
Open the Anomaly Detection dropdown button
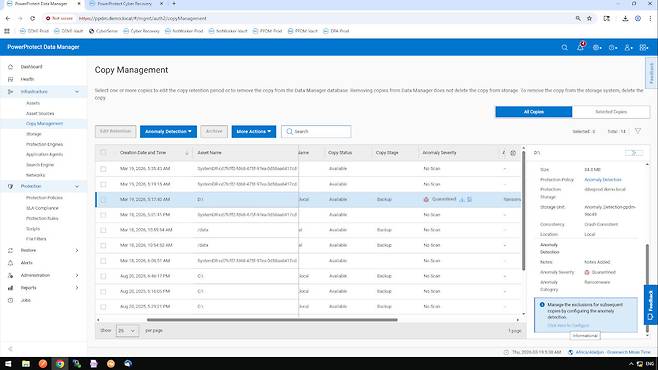[x=168, y=131]
